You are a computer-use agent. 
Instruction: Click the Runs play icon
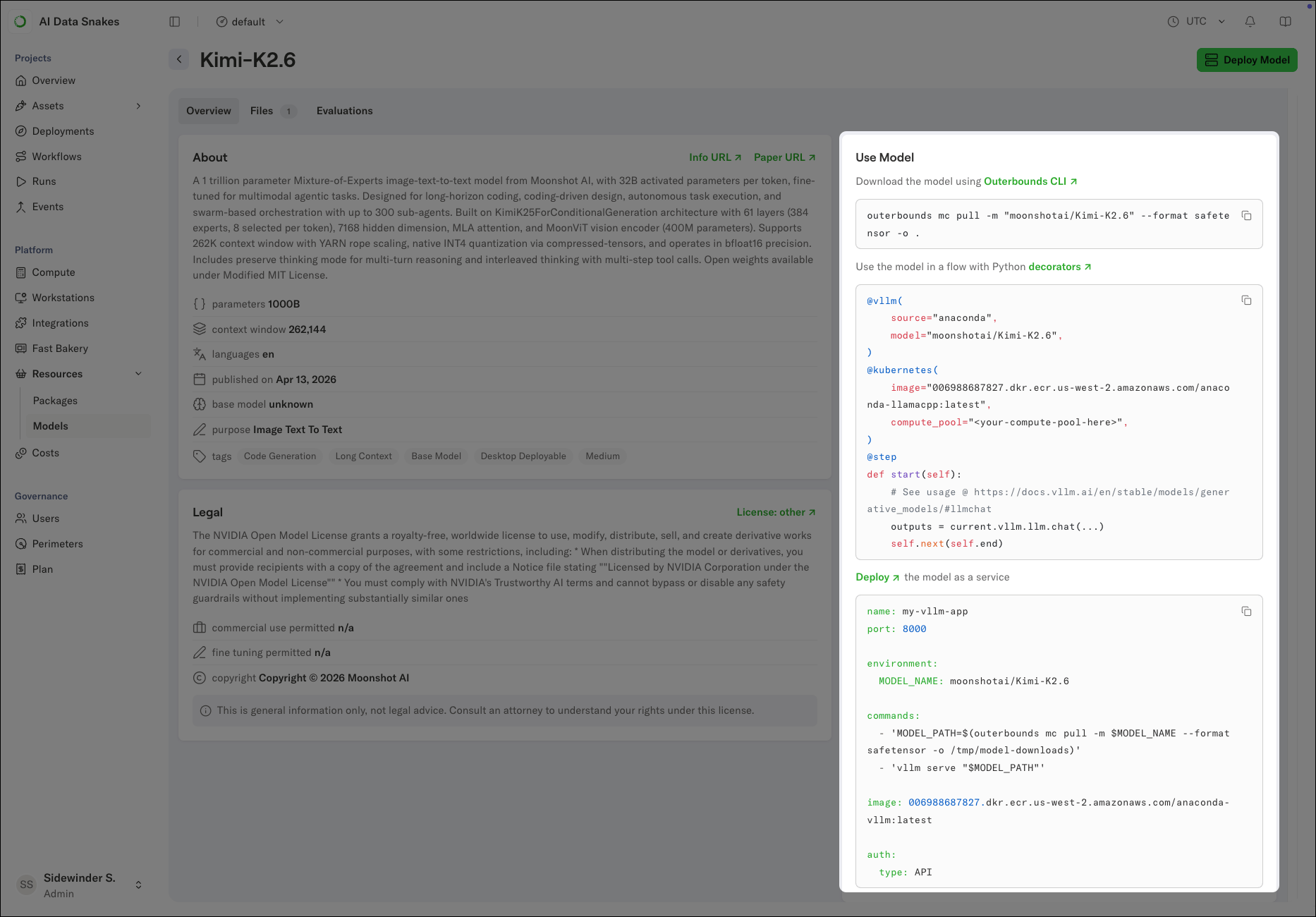tap(21, 181)
